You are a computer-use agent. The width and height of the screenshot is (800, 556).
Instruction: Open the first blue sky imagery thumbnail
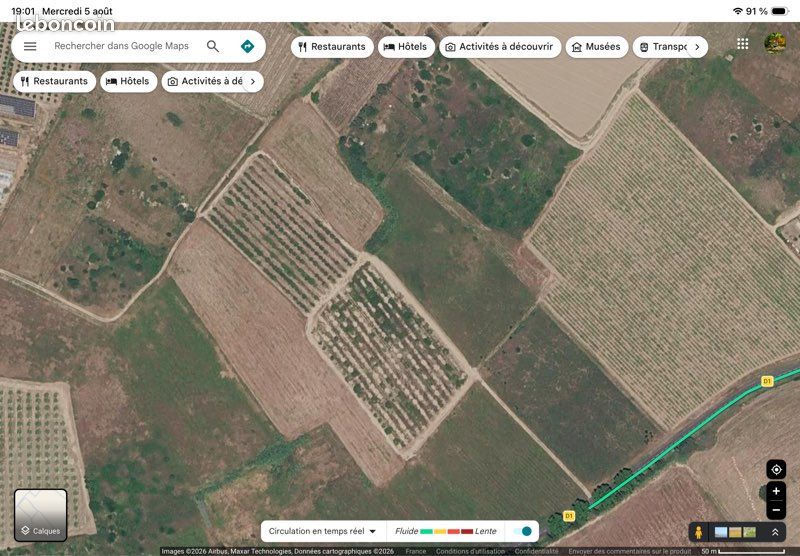click(x=721, y=533)
